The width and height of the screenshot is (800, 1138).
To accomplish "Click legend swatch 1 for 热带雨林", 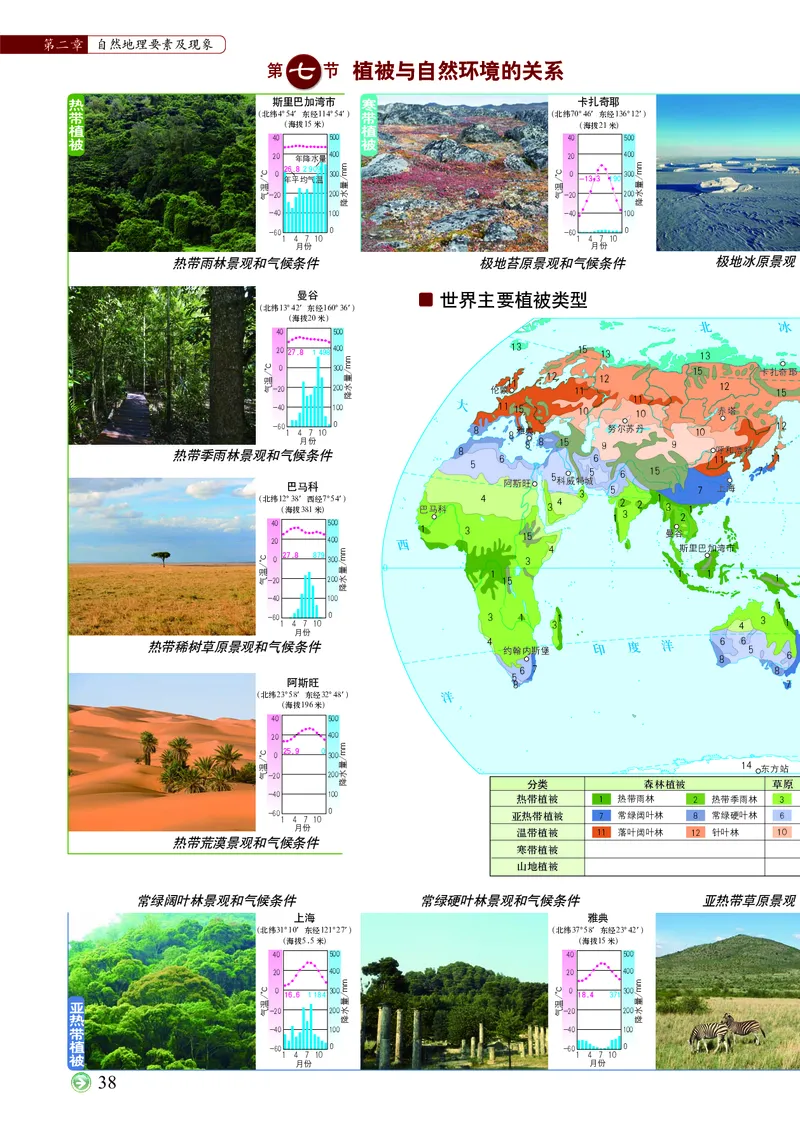I will (601, 799).
